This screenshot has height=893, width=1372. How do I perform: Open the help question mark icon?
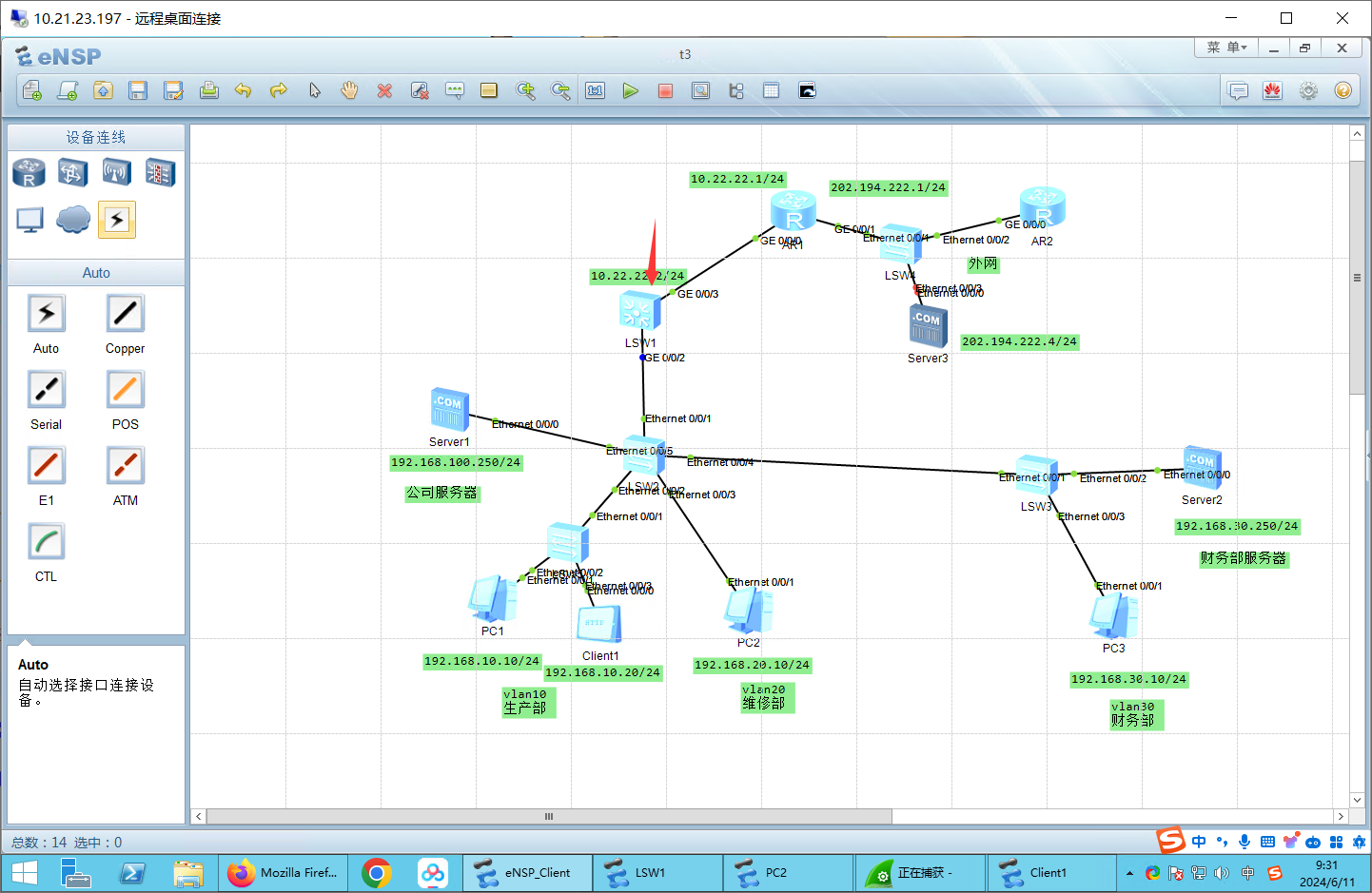click(x=1343, y=90)
